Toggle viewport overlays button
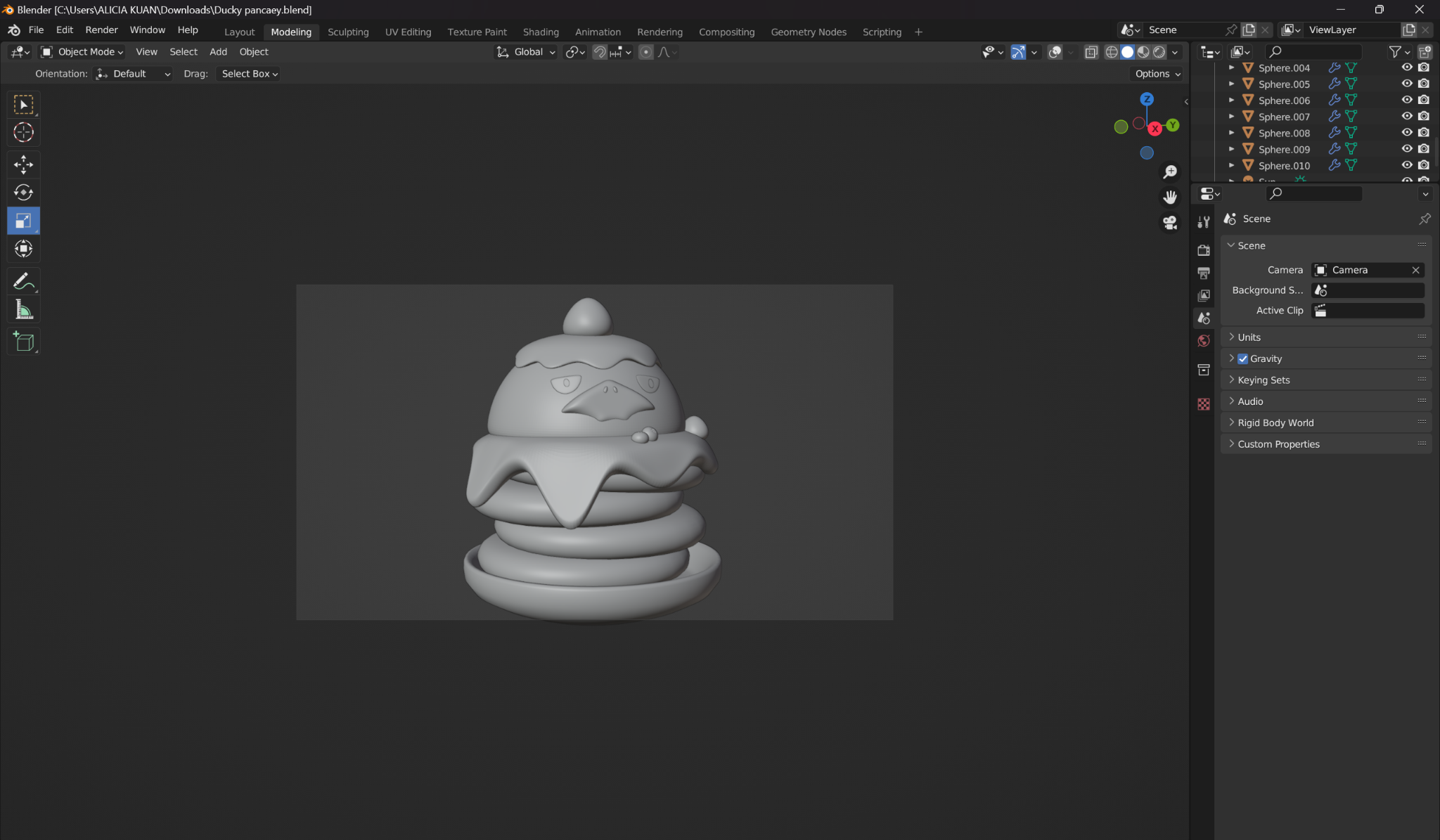Viewport: 1440px width, 840px height. tap(1055, 52)
